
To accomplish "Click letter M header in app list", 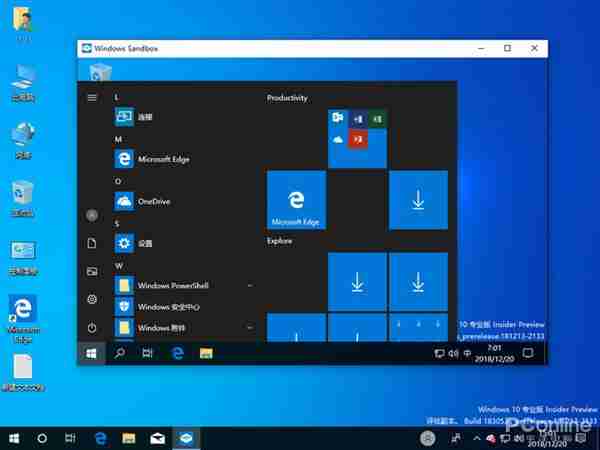I will pyautogui.click(x=118, y=139).
